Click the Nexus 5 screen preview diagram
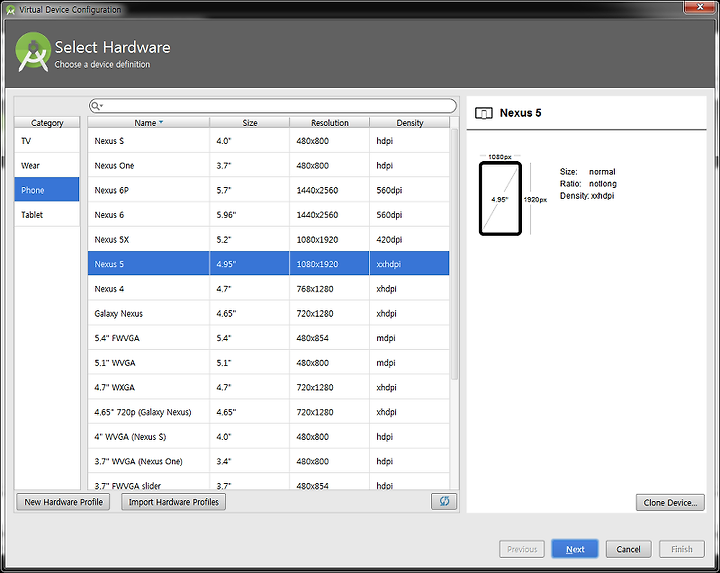This screenshot has height=573, width=720. coord(501,198)
